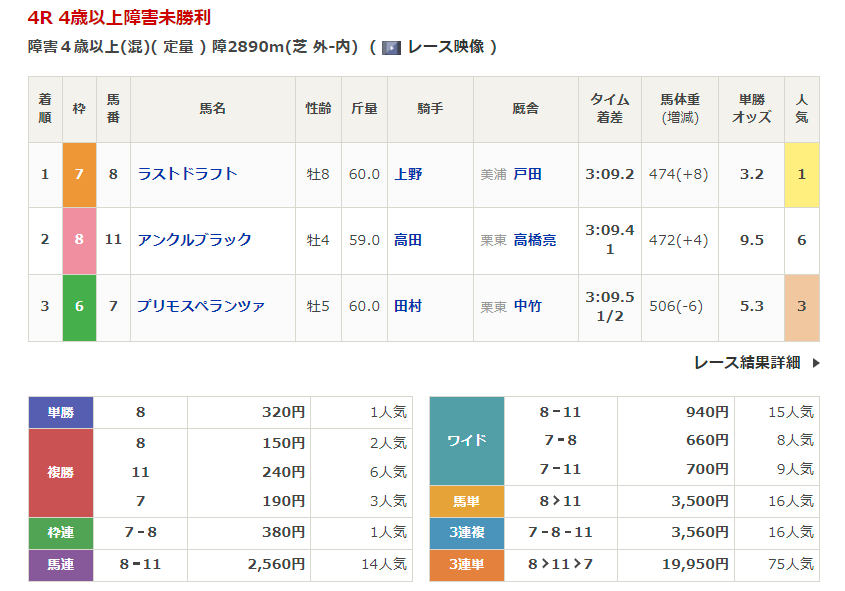Click the 馬名 column header
Image resolution: width=845 pixels, height=591 pixels.
[x=213, y=109]
